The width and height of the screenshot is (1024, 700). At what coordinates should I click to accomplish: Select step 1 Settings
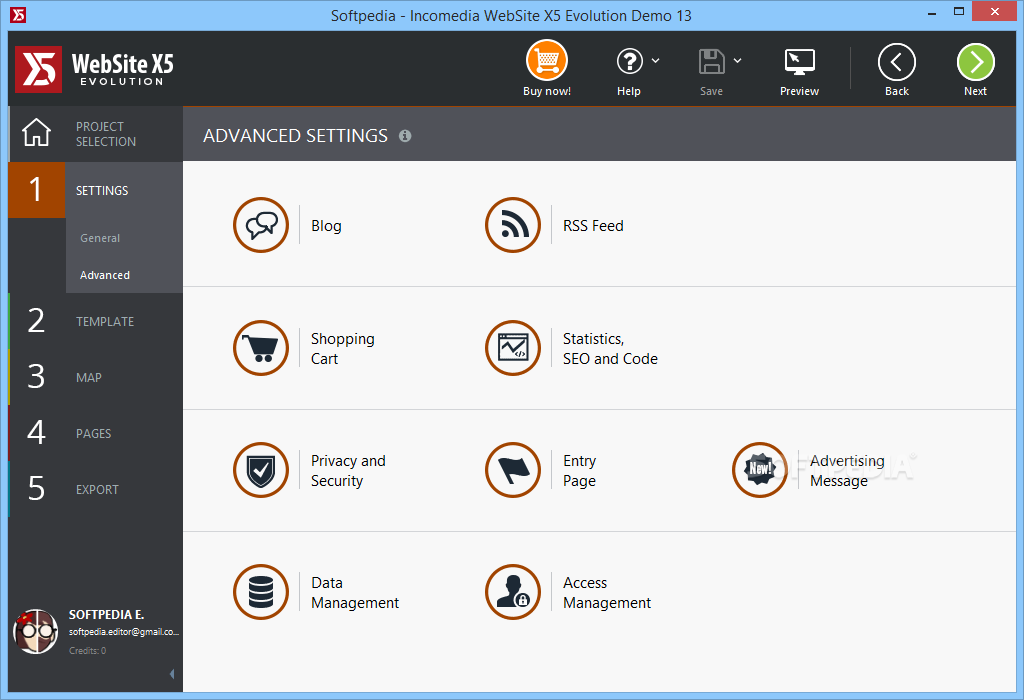96,190
